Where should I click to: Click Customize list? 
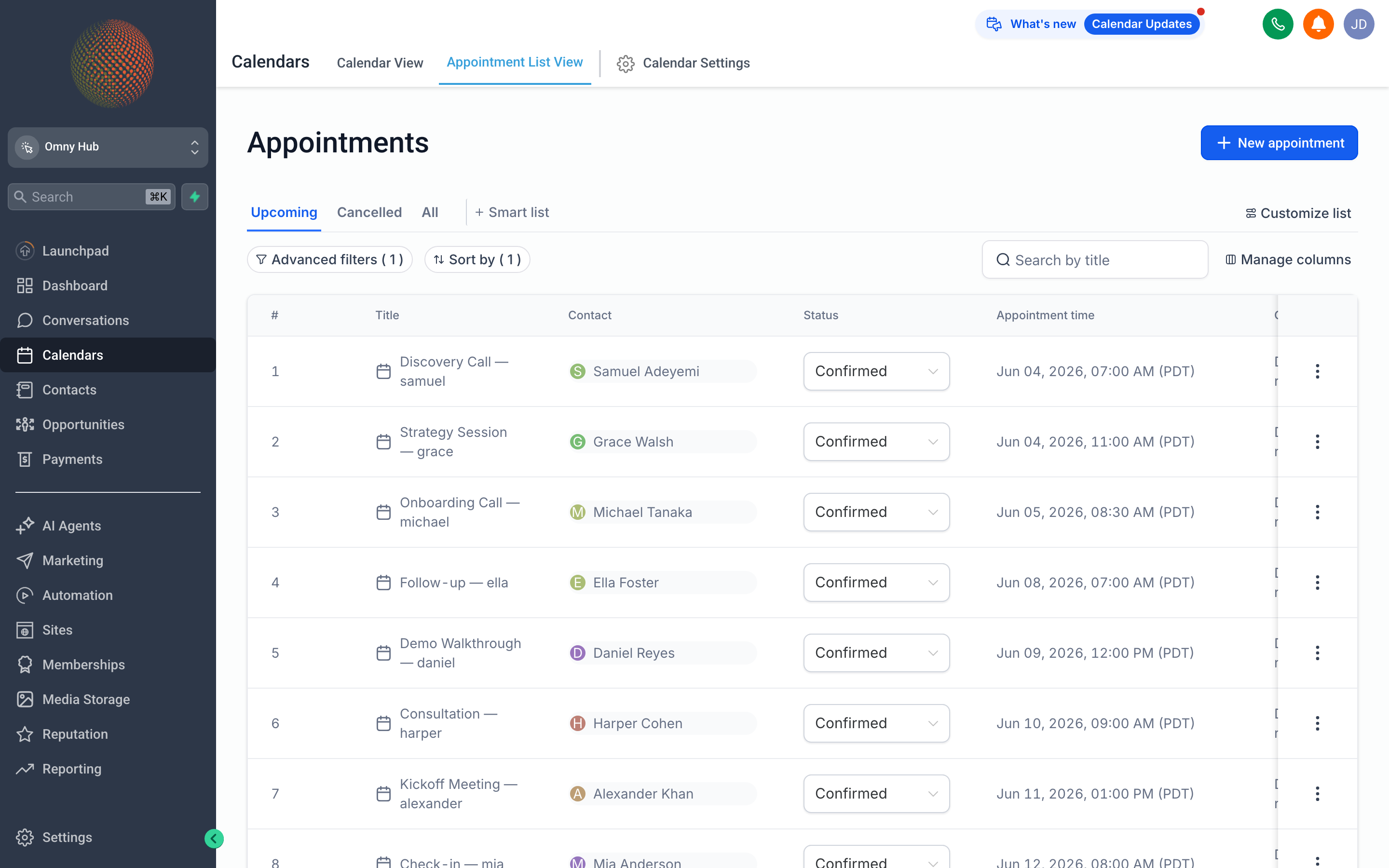pos(1298,213)
